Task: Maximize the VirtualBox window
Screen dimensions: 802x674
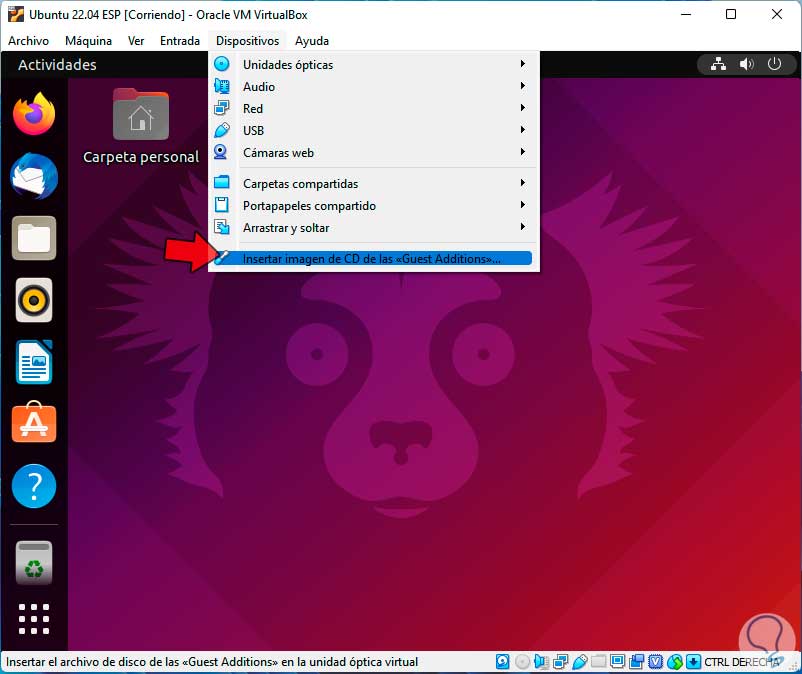Action: (731, 14)
